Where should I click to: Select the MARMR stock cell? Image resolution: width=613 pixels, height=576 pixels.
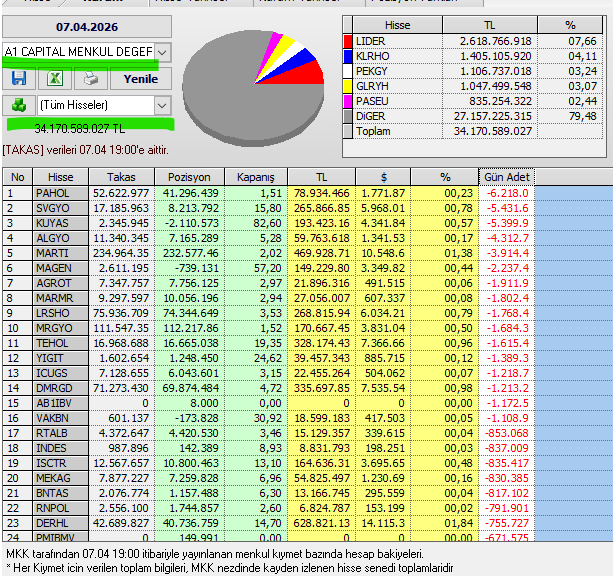click(x=61, y=298)
